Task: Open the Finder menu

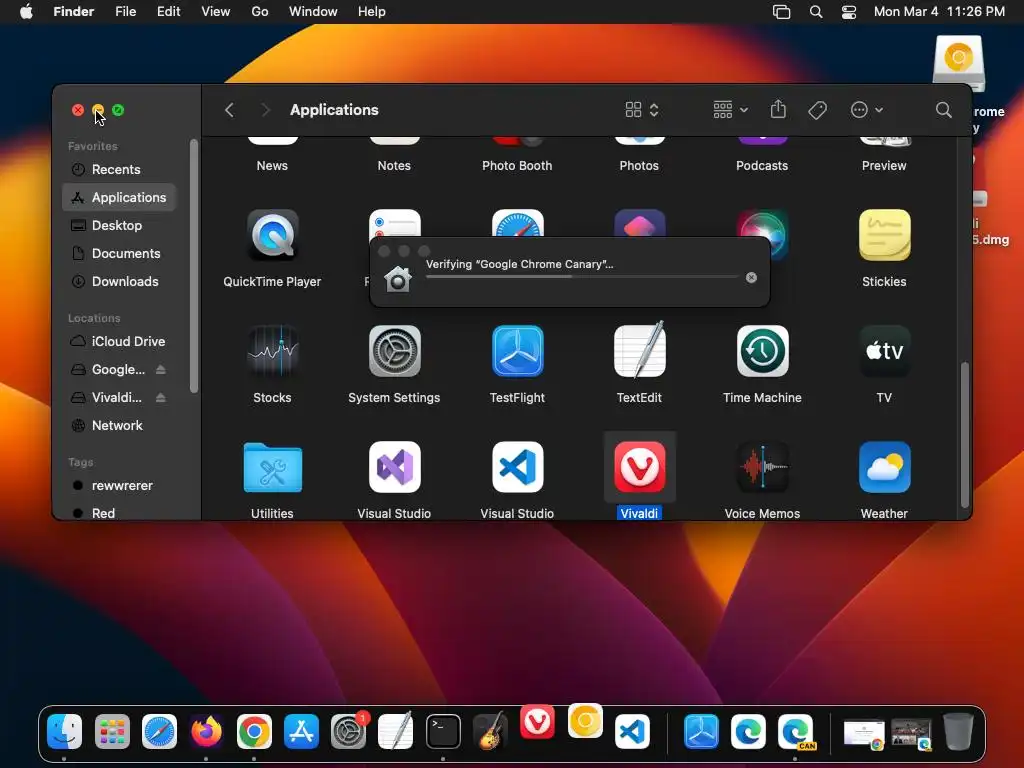Action: tap(74, 12)
